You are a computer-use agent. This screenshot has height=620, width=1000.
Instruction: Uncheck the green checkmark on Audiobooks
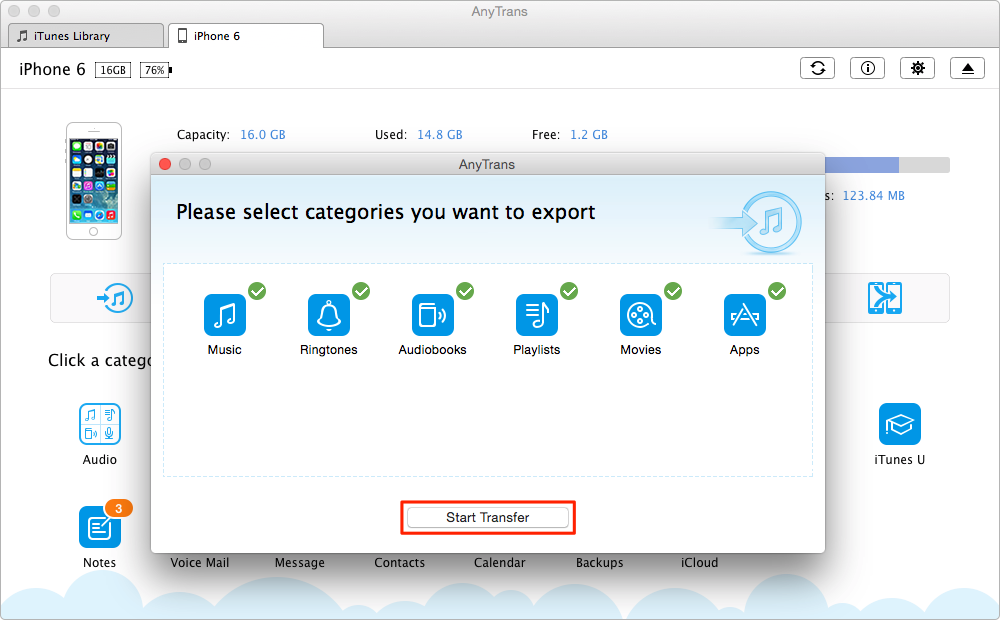coord(465,291)
